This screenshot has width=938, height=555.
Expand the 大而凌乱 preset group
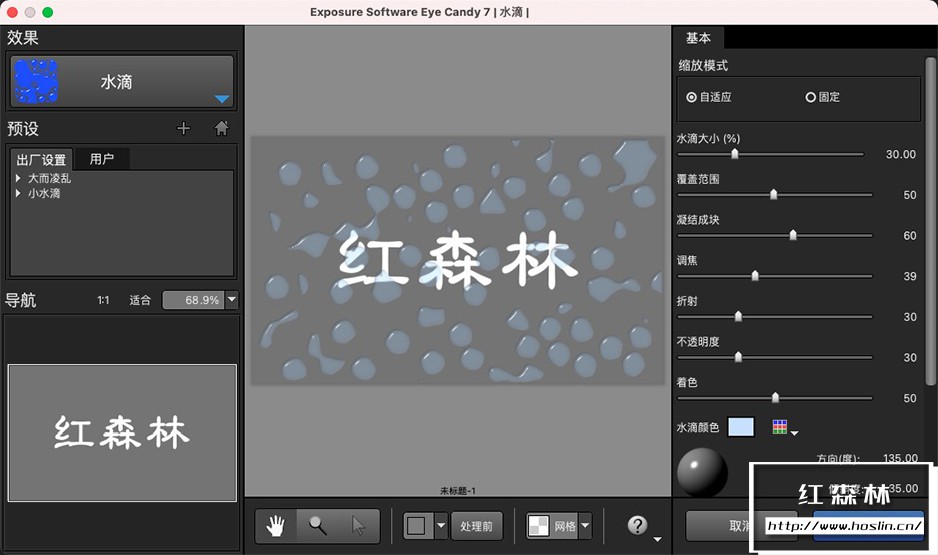(x=18, y=178)
